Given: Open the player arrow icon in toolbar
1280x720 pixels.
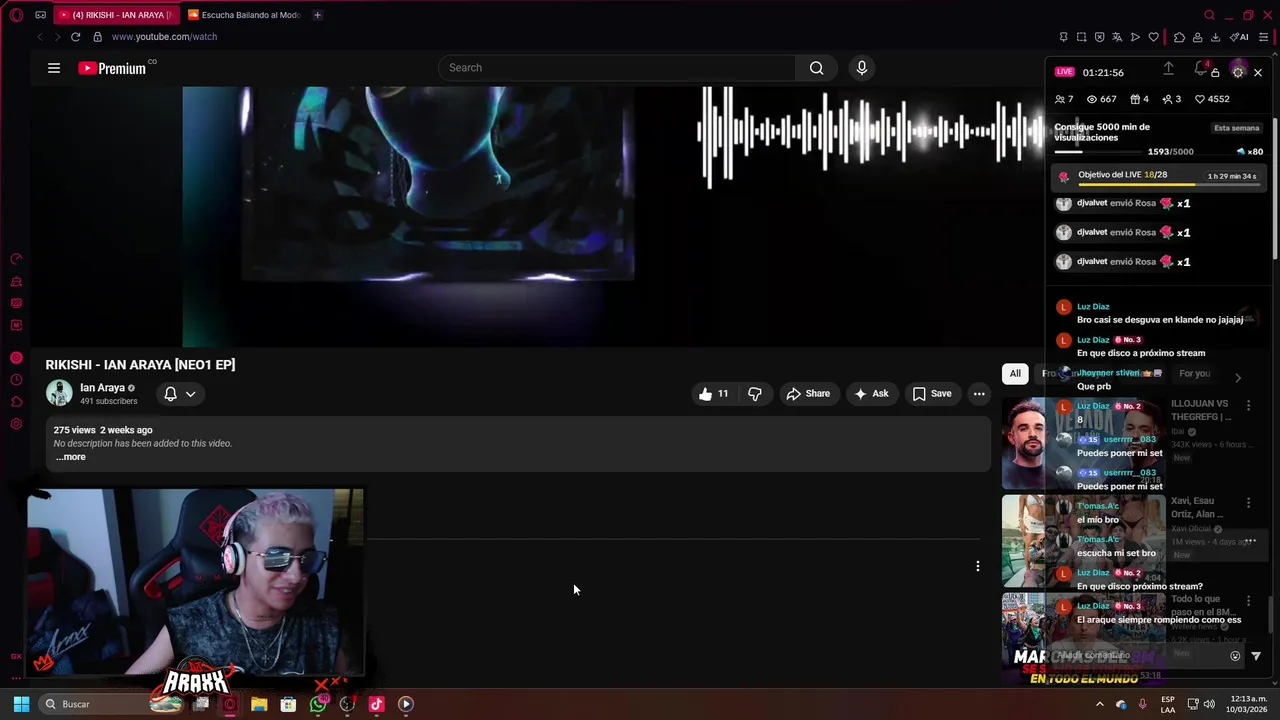Looking at the screenshot, I should [x=1135, y=37].
